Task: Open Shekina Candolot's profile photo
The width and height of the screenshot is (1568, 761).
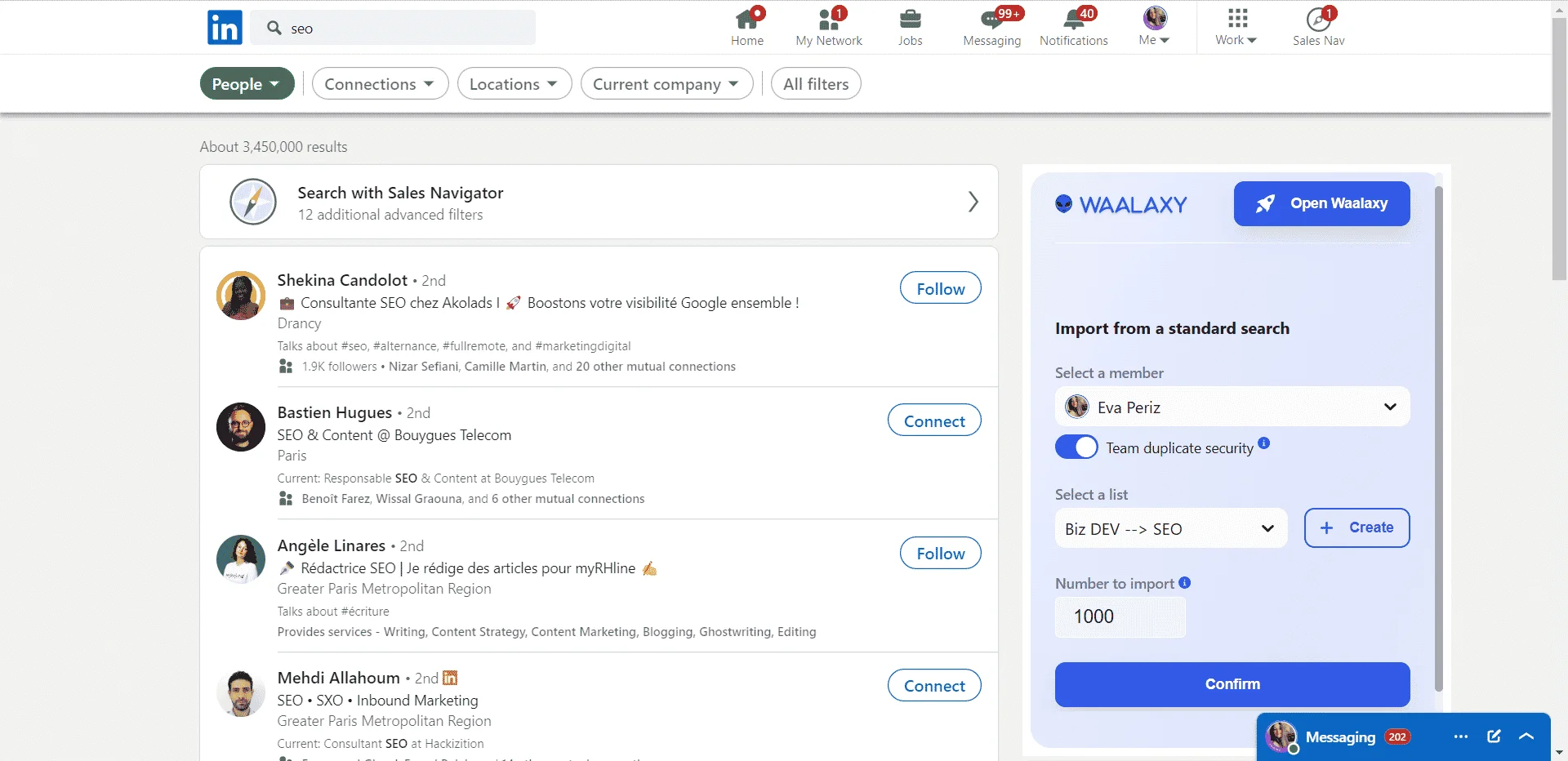Action: pyautogui.click(x=240, y=296)
